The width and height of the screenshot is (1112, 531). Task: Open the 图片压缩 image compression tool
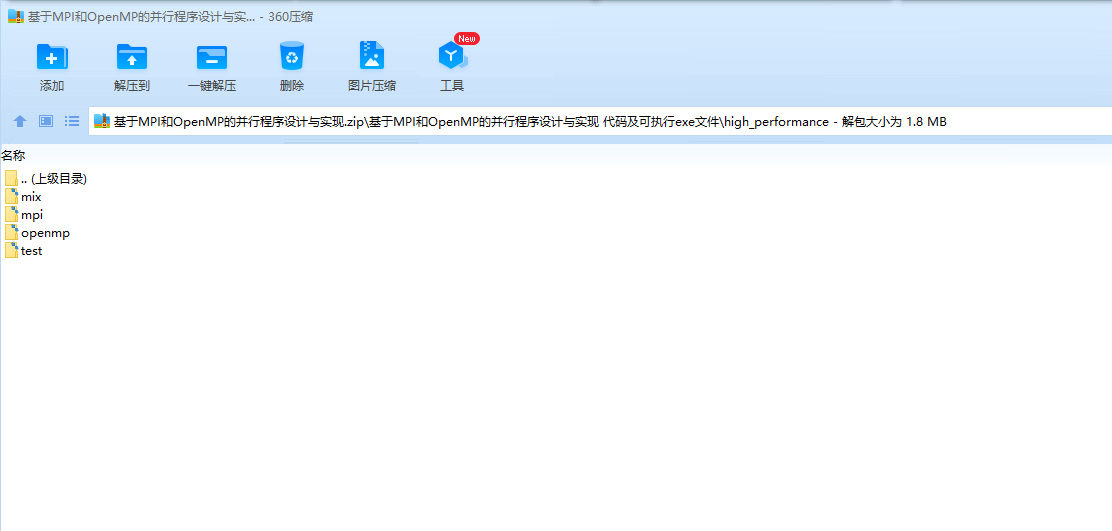(x=372, y=55)
